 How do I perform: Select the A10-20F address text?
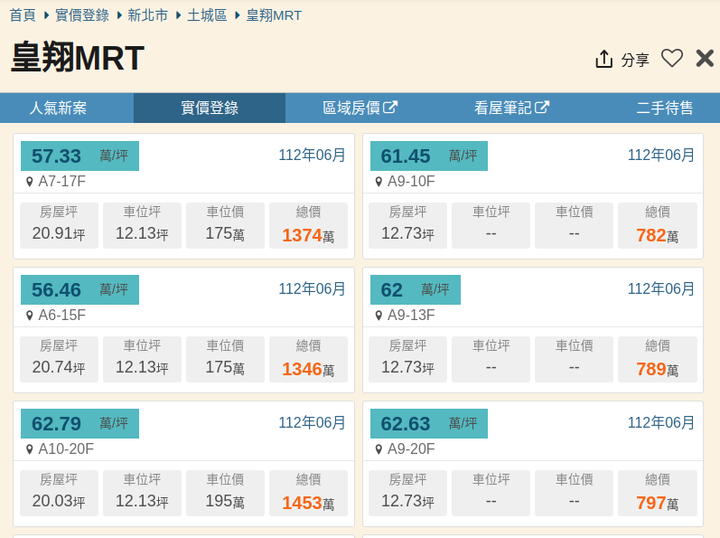coord(66,449)
